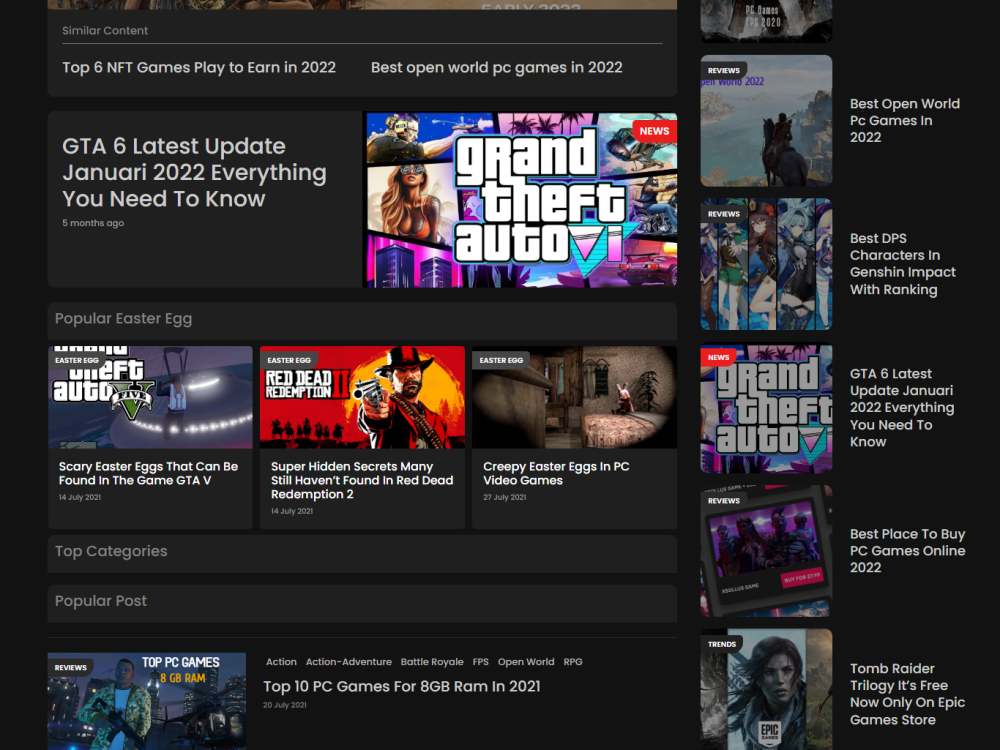Click '20 July 2021' date under the Top 10 PC Games post
The image size is (1000, 750).
[285, 705]
